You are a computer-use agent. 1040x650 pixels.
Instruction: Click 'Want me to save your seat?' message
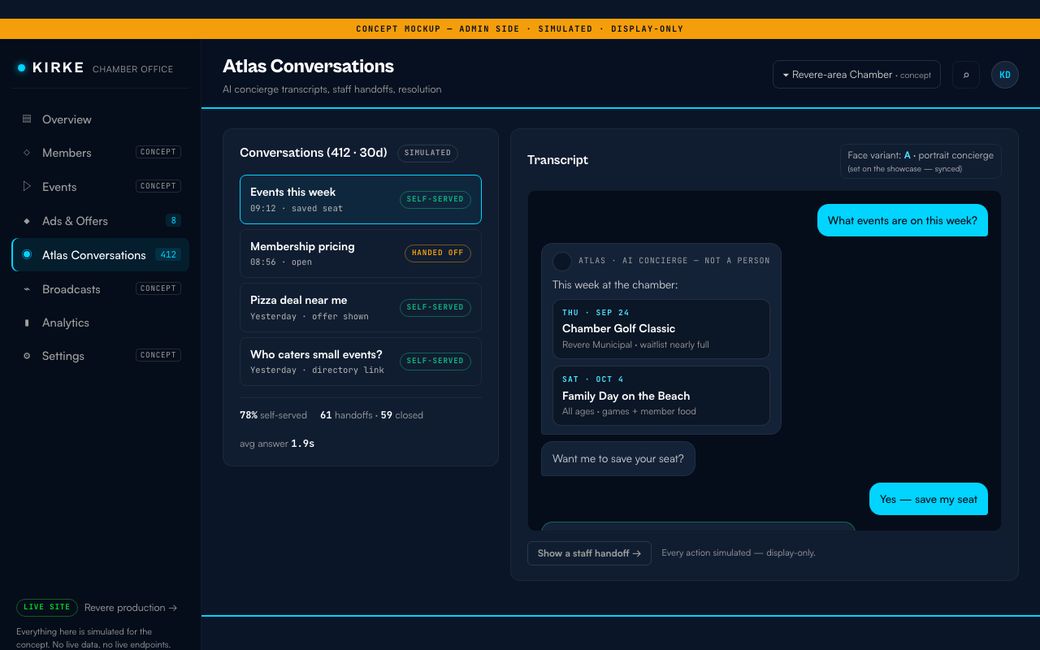(618, 459)
